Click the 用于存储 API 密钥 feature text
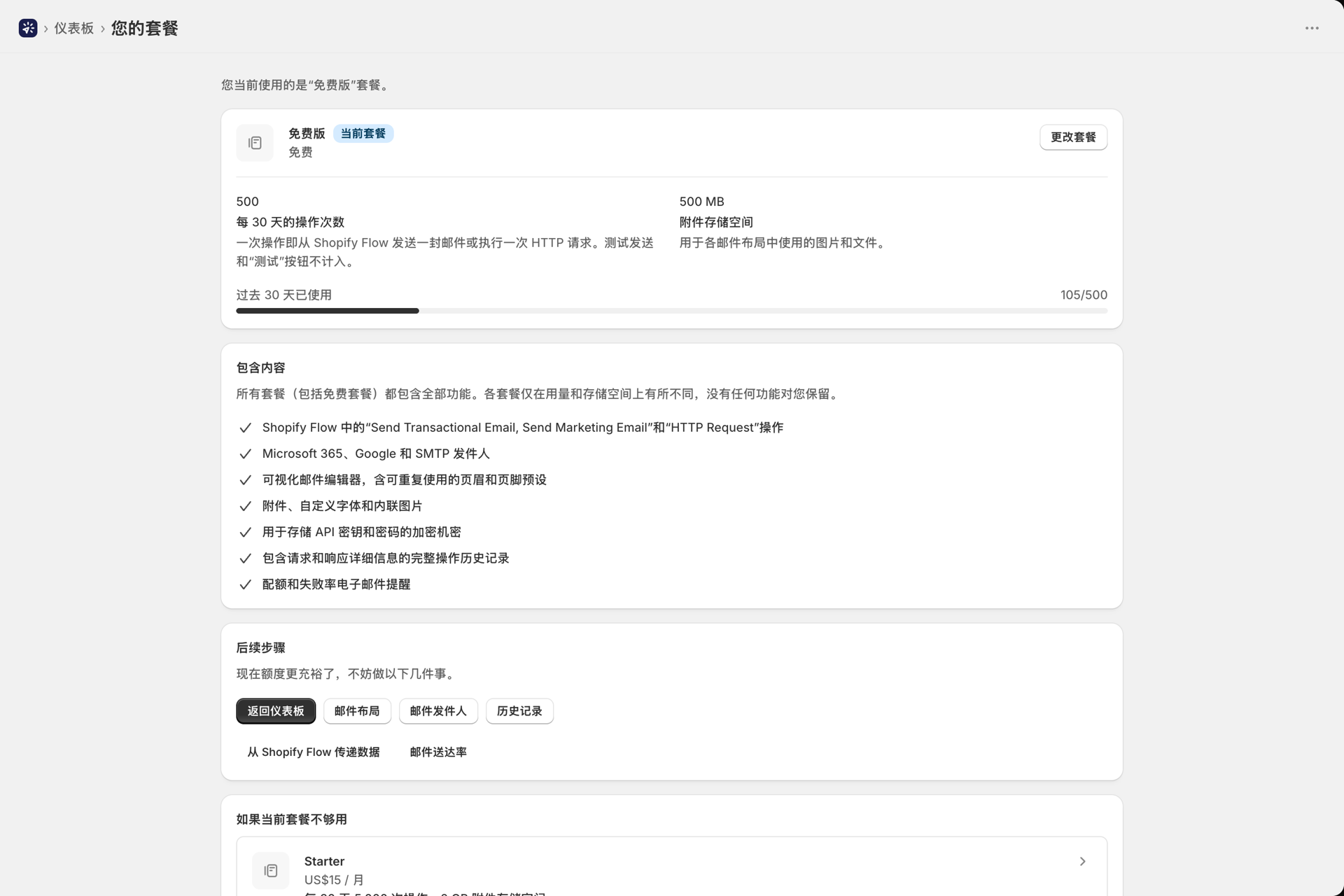 [x=361, y=532]
